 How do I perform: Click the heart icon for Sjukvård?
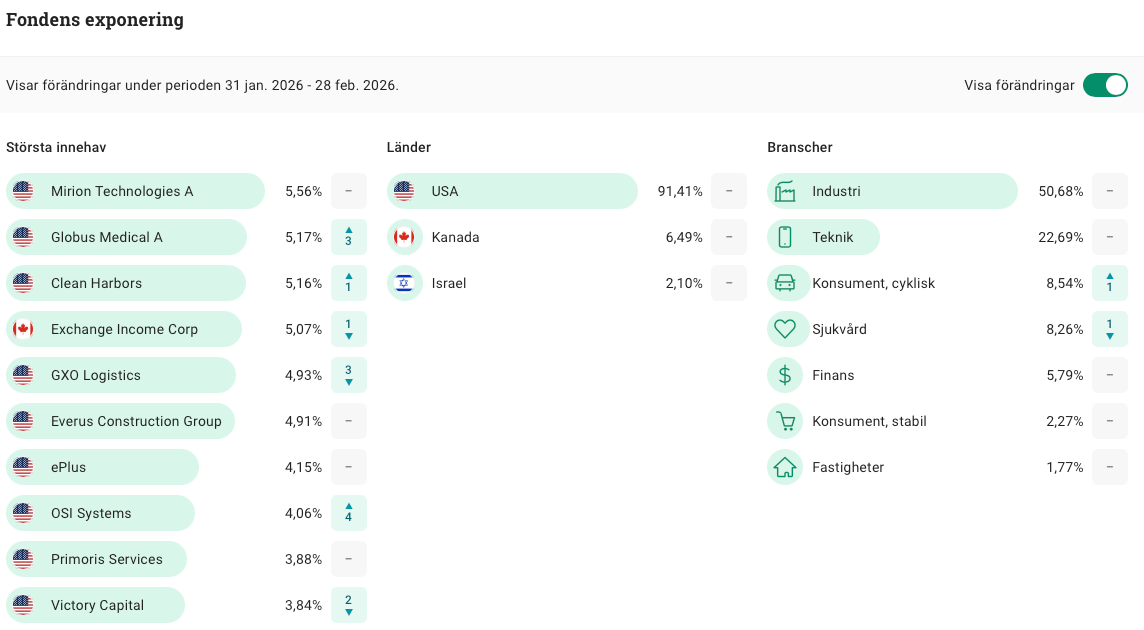point(785,329)
